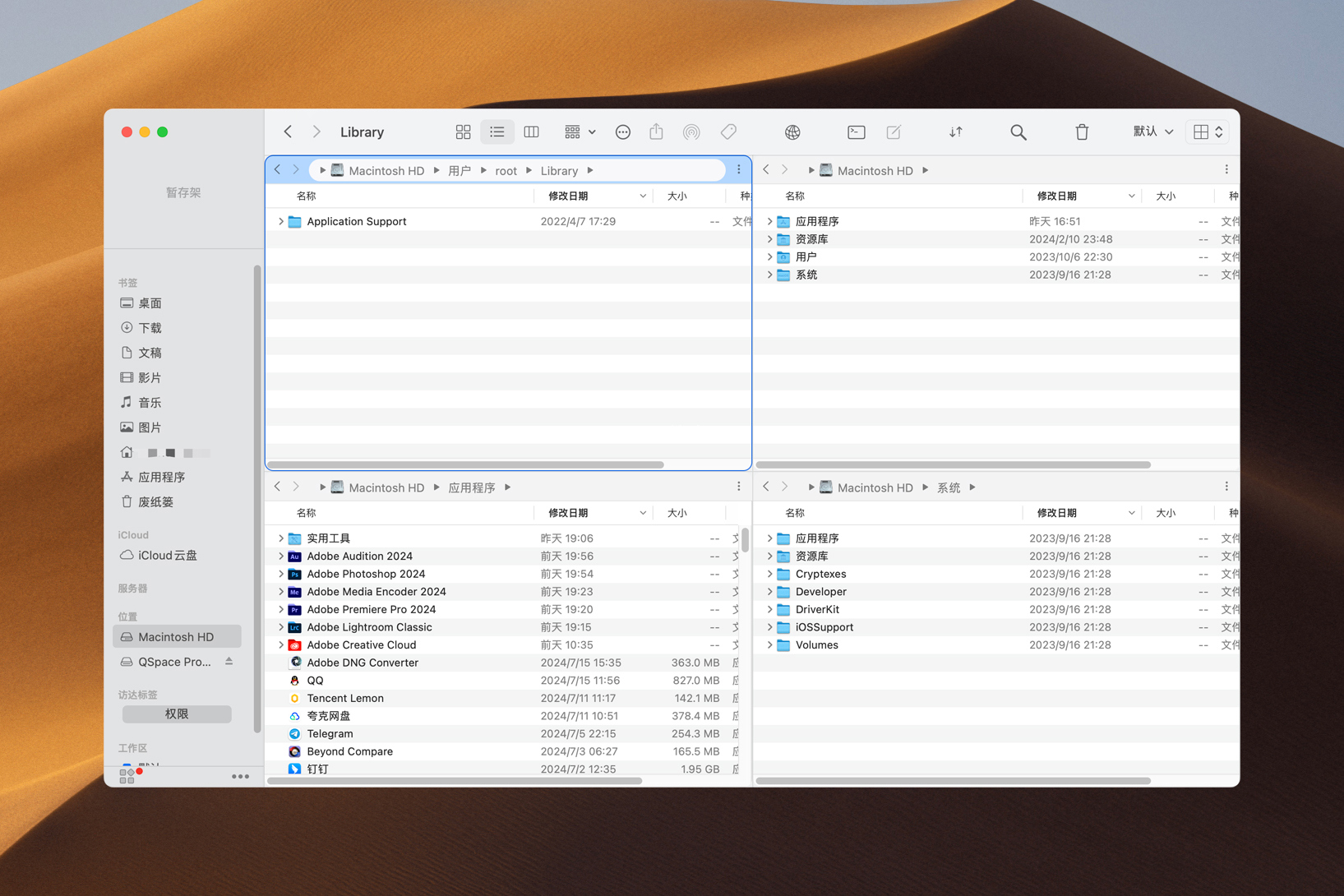Screen dimensions: 1344x896
Task: Open 下载 in the sidebar
Action: [x=150, y=328]
